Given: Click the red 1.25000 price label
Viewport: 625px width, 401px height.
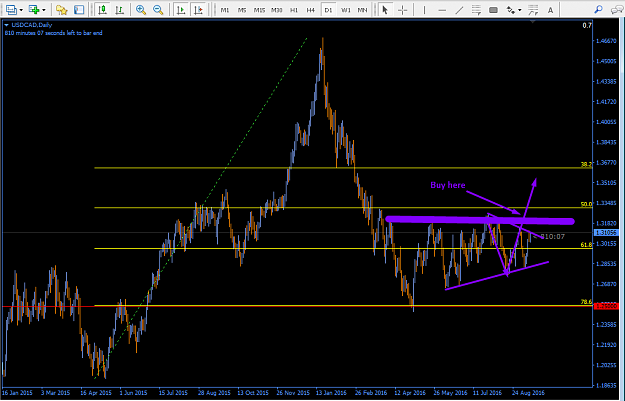Looking at the screenshot, I should [606, 306].
